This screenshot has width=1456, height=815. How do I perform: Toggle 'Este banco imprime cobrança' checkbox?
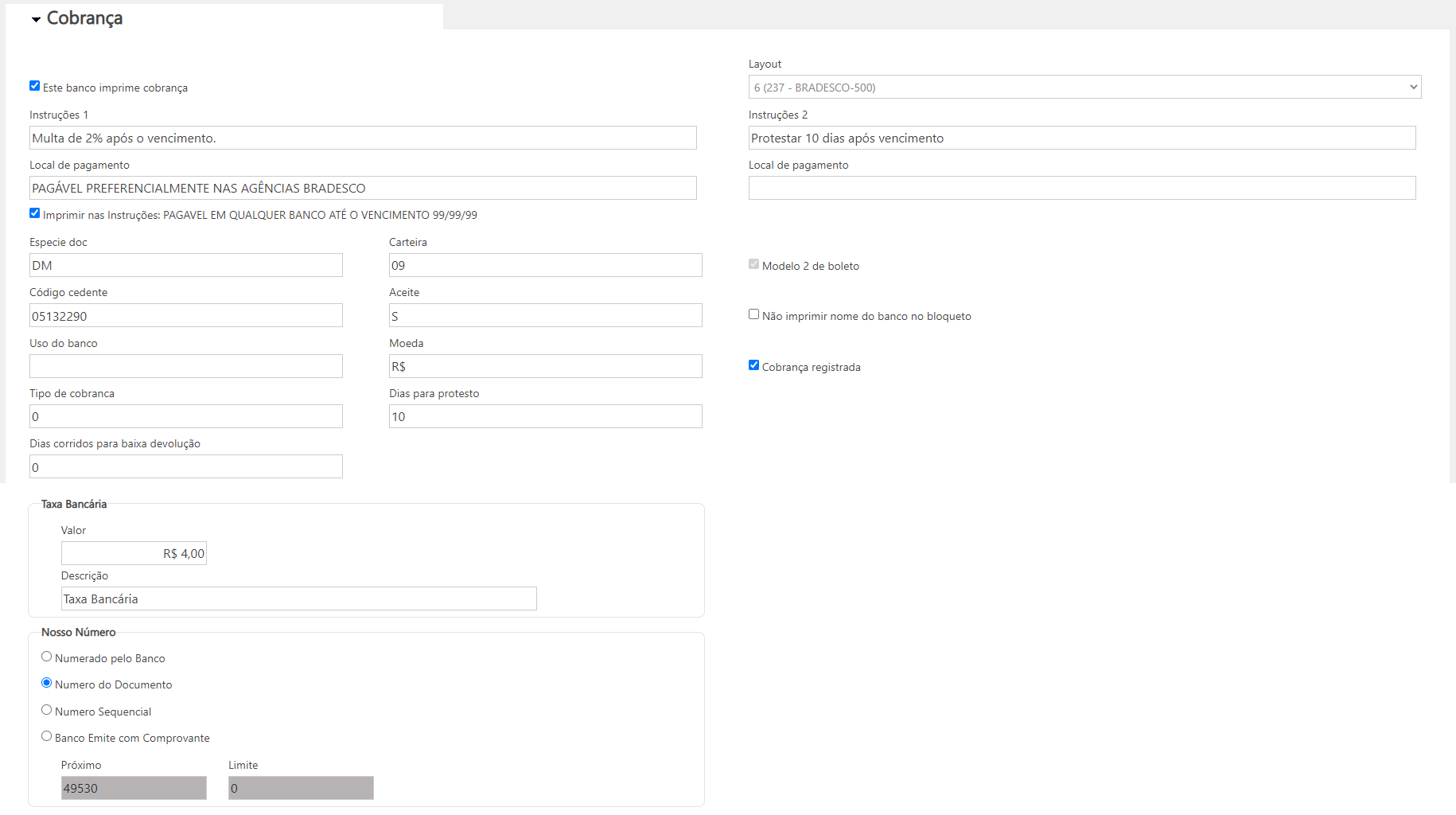click(x=34, y=86)
